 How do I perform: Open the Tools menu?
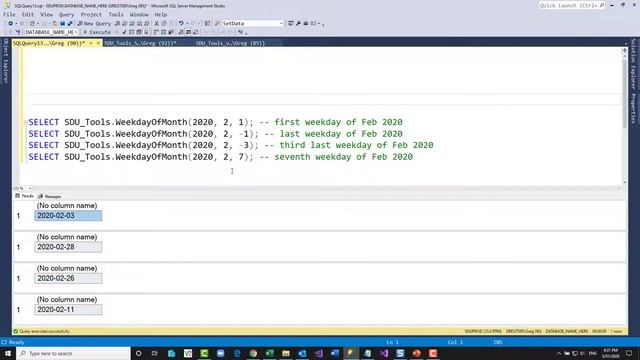(x=116, y=14)
